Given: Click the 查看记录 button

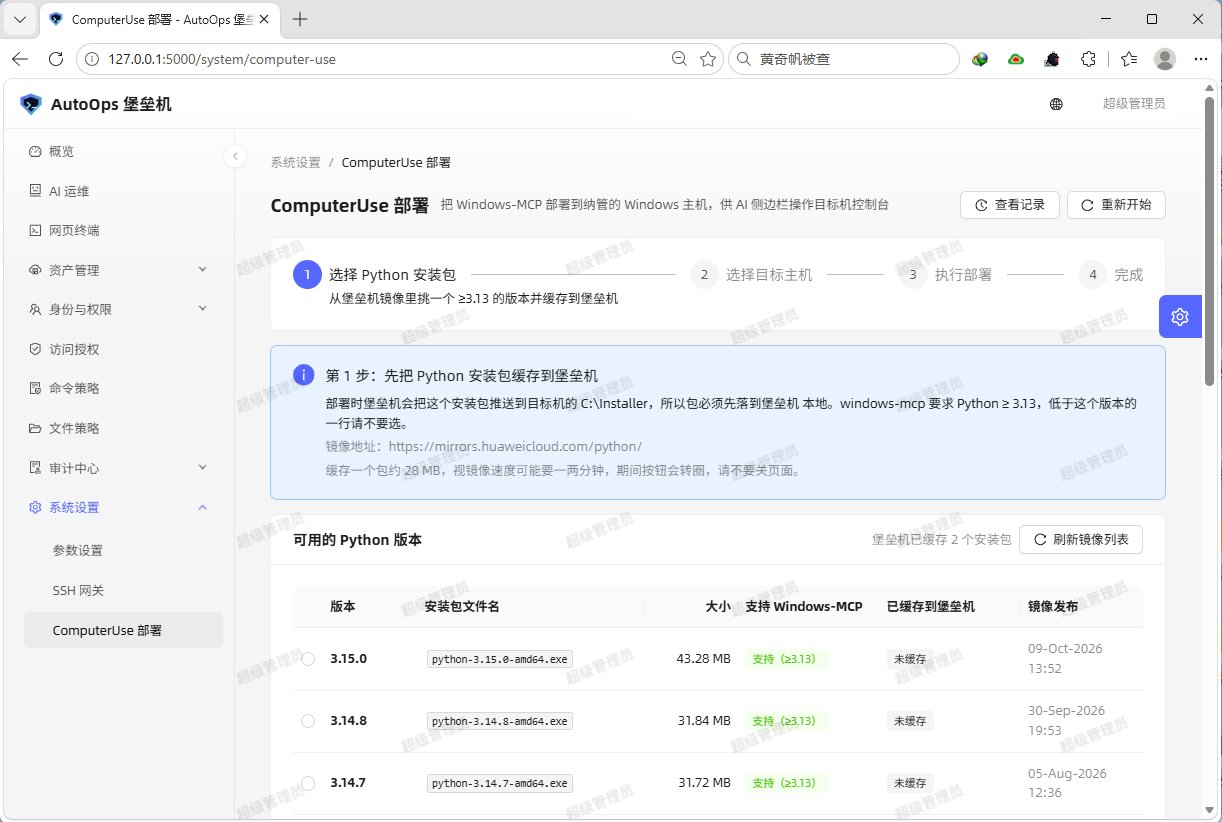Looking at the screenshot, I should click(1010, 205).
